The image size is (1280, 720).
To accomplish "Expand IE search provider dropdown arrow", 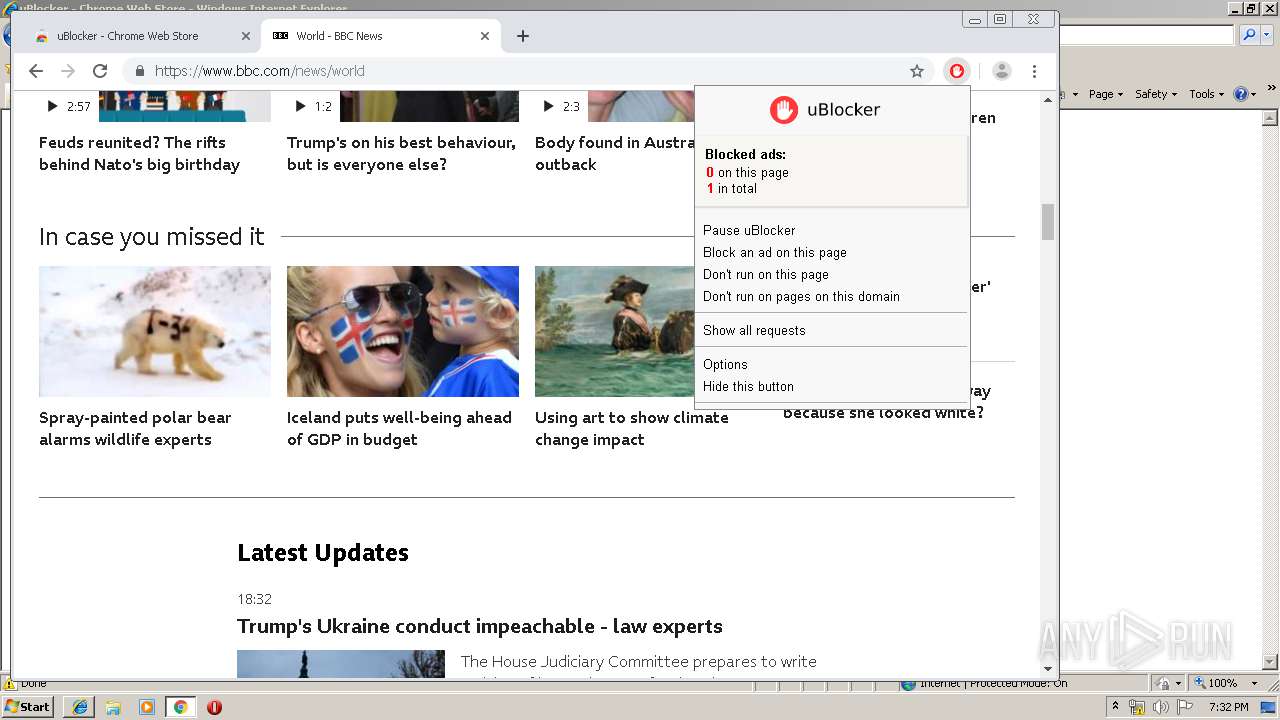I will click(1265, 35).
